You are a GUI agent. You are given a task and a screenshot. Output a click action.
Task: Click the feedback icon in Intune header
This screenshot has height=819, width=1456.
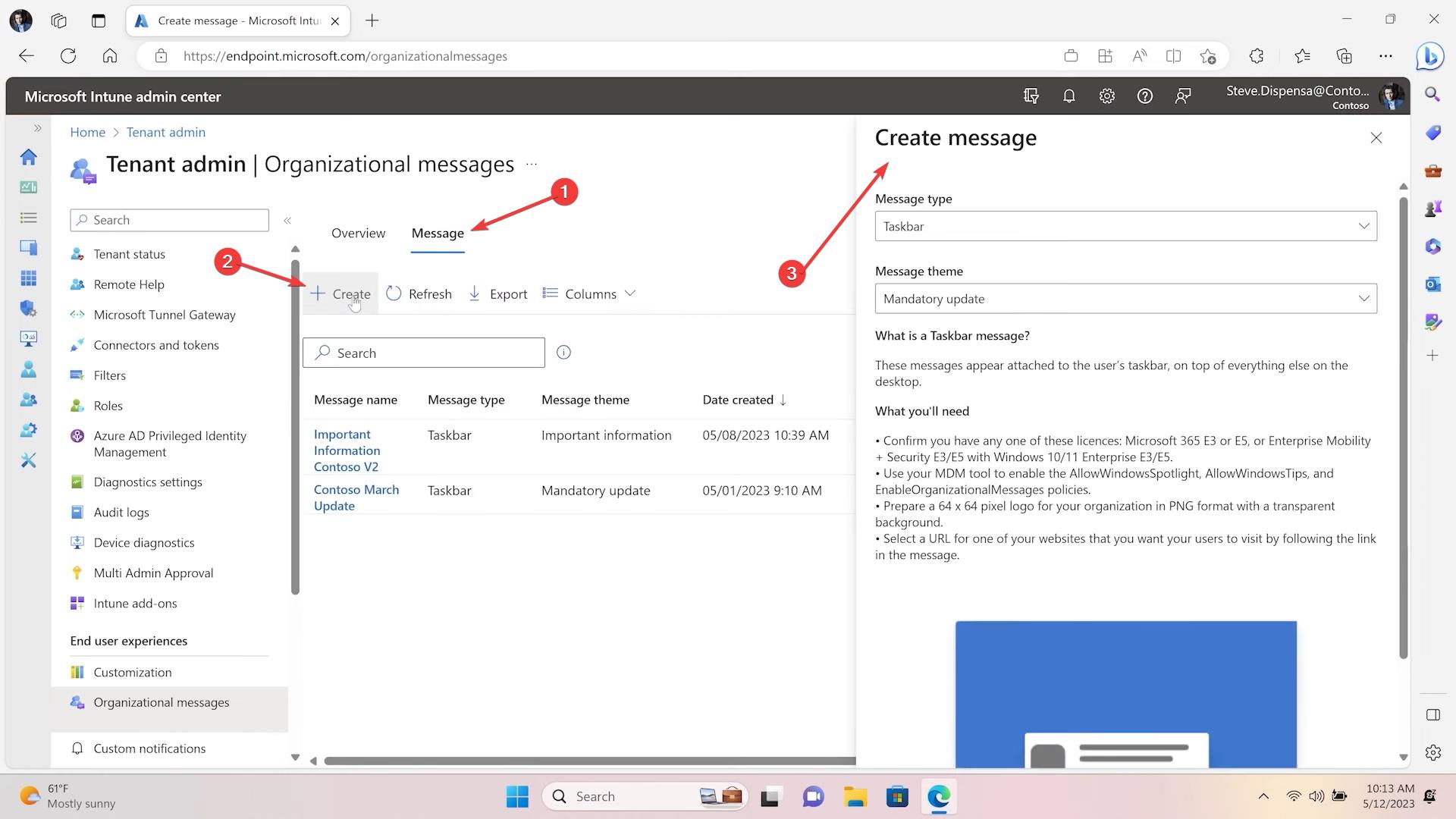point(1182,96)
